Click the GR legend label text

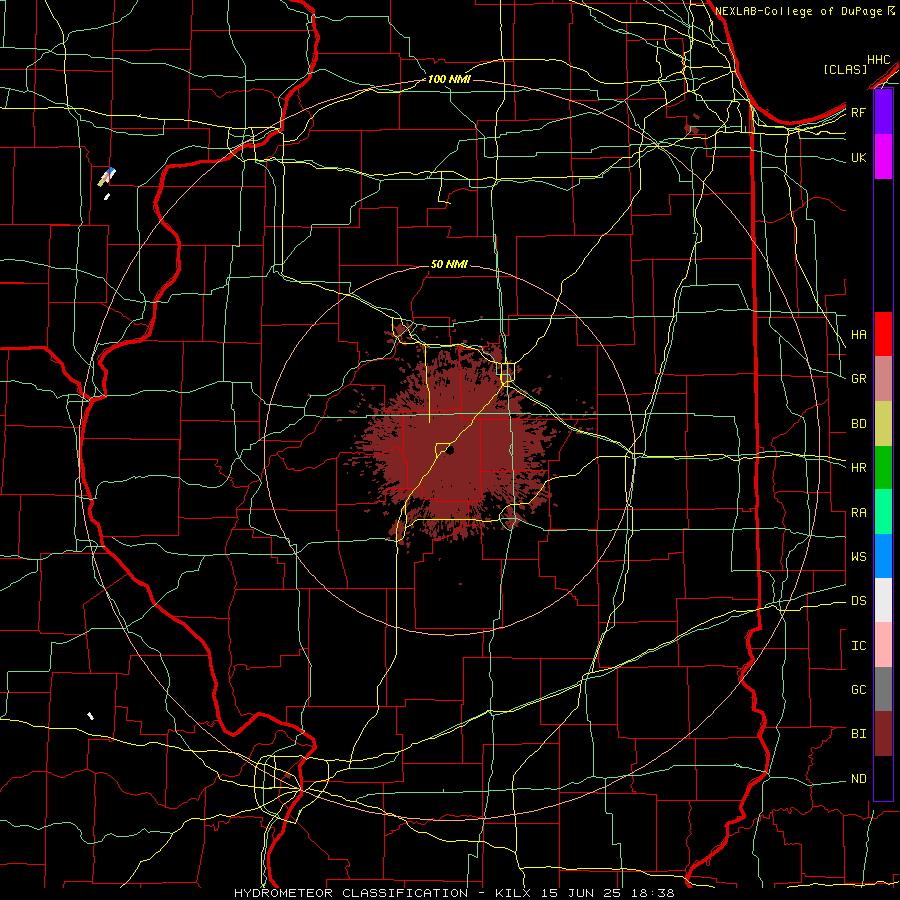click(859, 379)
